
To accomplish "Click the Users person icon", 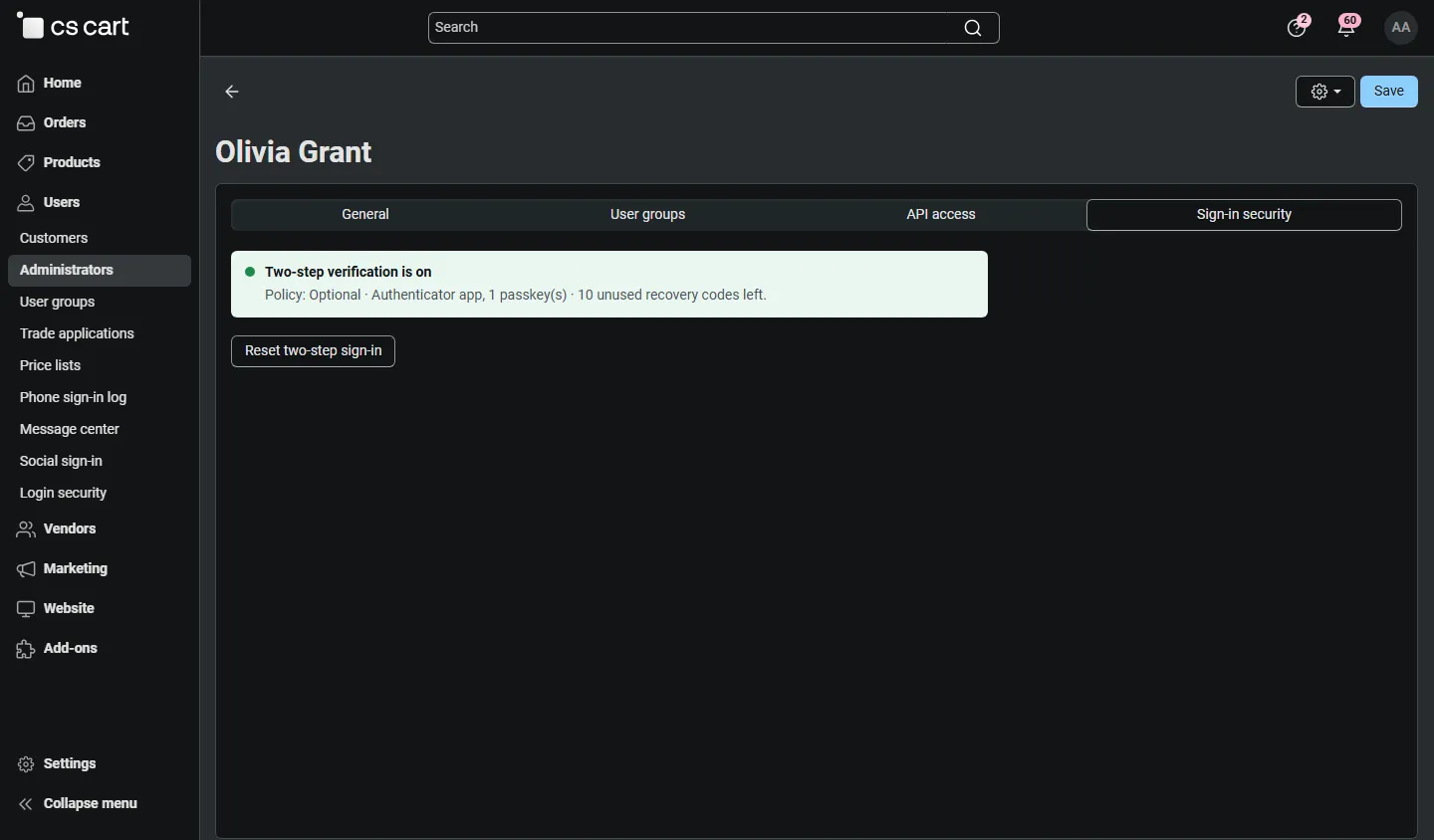I will [x=27, y=203].
